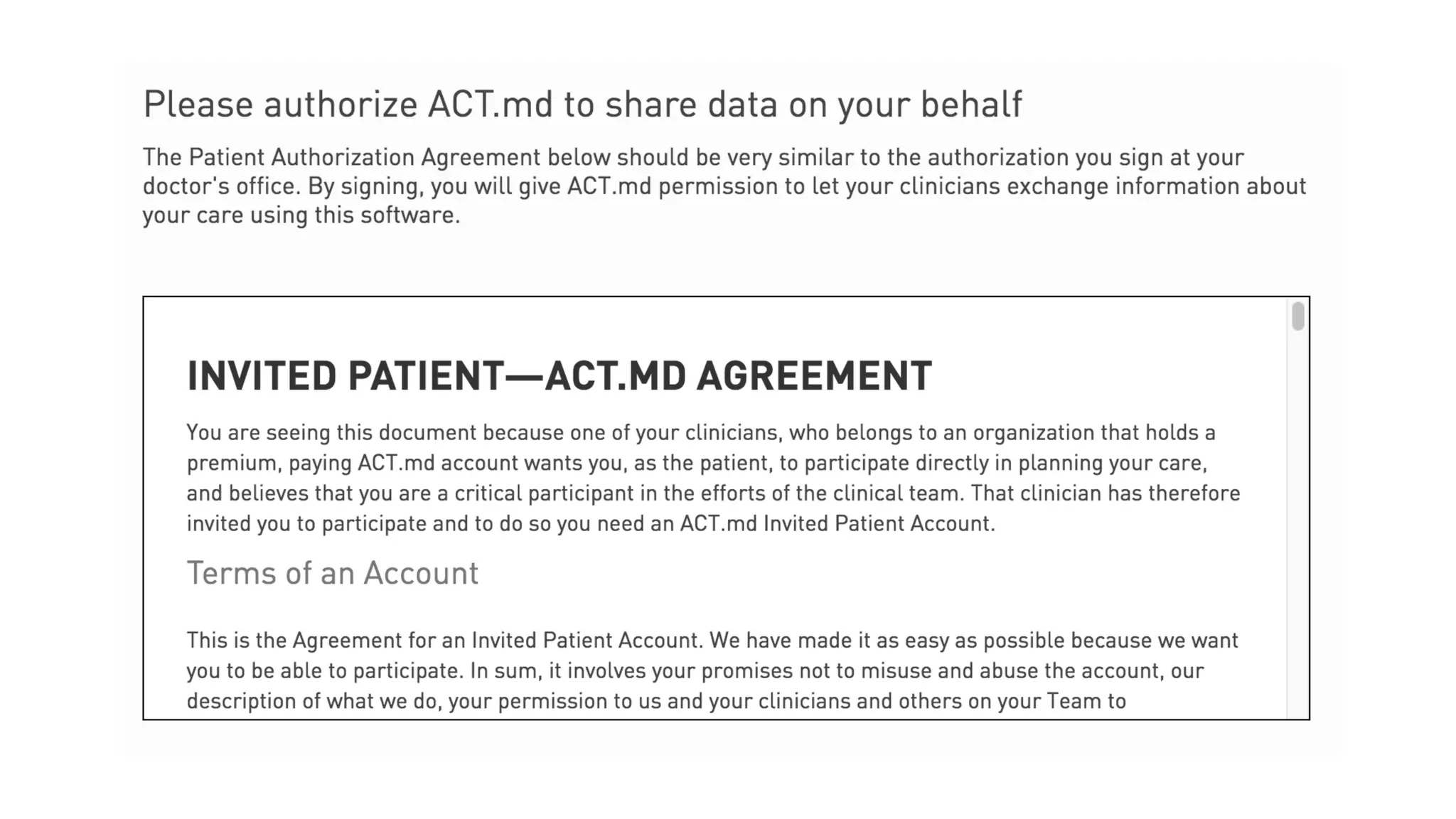The height and width of the screenshot is (819, 1456).
Task: Click the intro line starting 'doctor's office. By signing'
Action: pyautogui.click(x=724, y=186)
